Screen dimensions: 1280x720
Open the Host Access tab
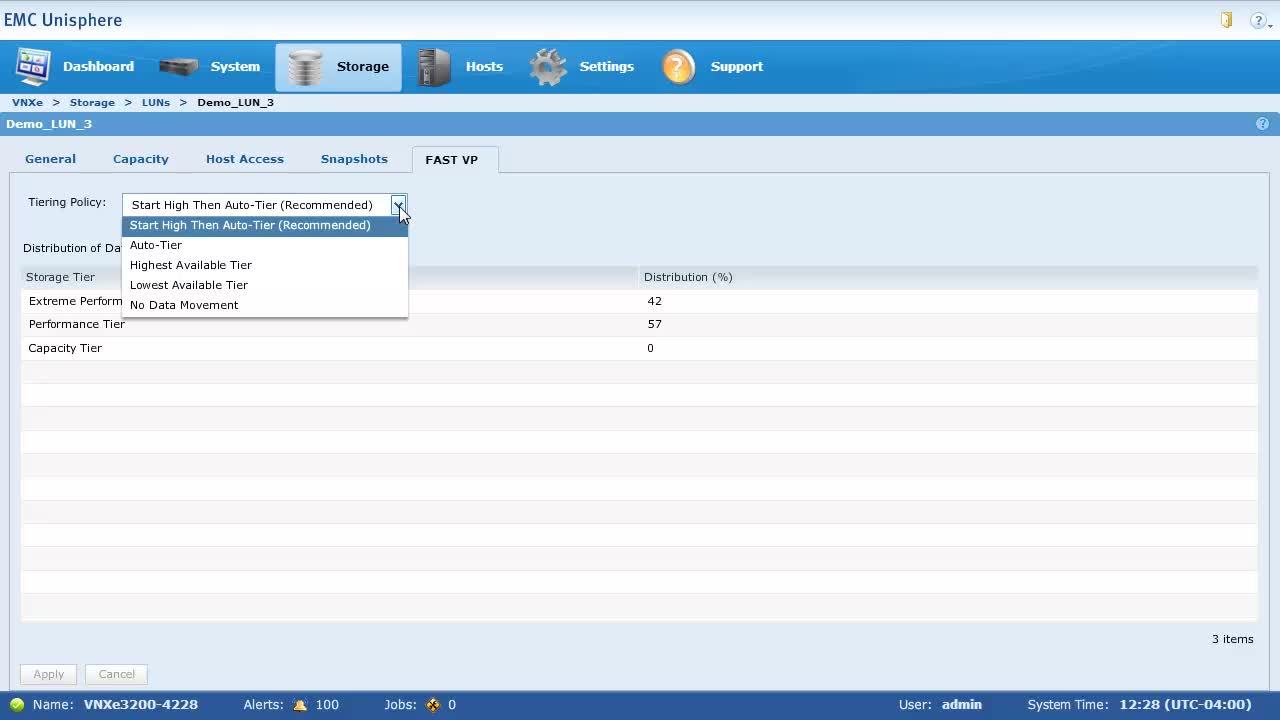tap(245, 159)
